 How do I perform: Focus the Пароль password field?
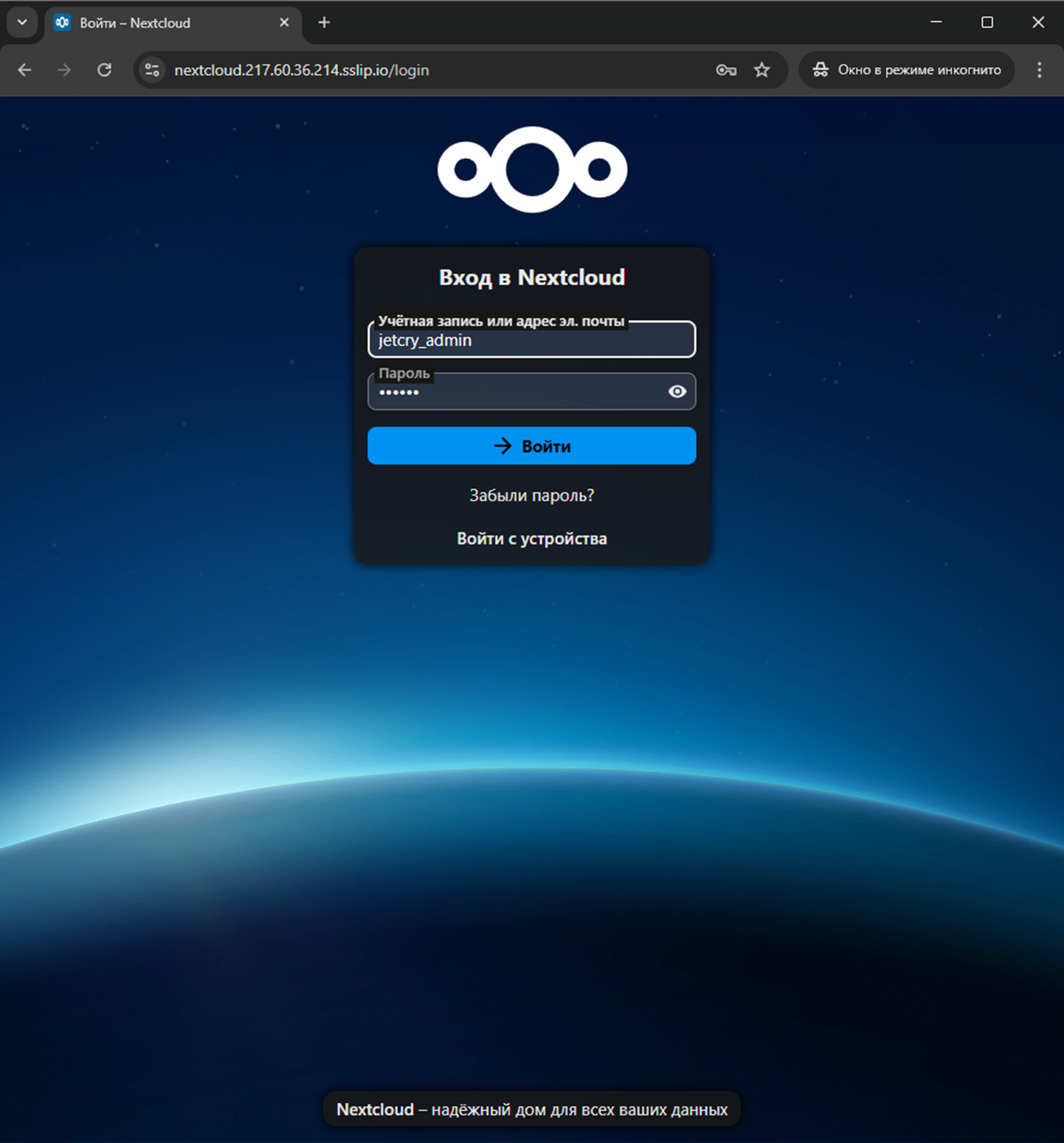(532, 392)
